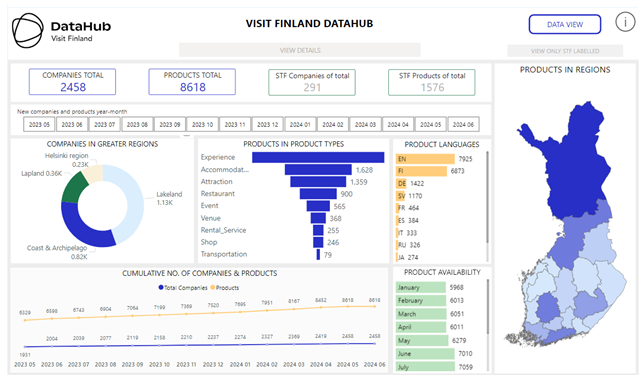Filter by year-month 2023 11
The image size is (643, 375).
(235, 124)
